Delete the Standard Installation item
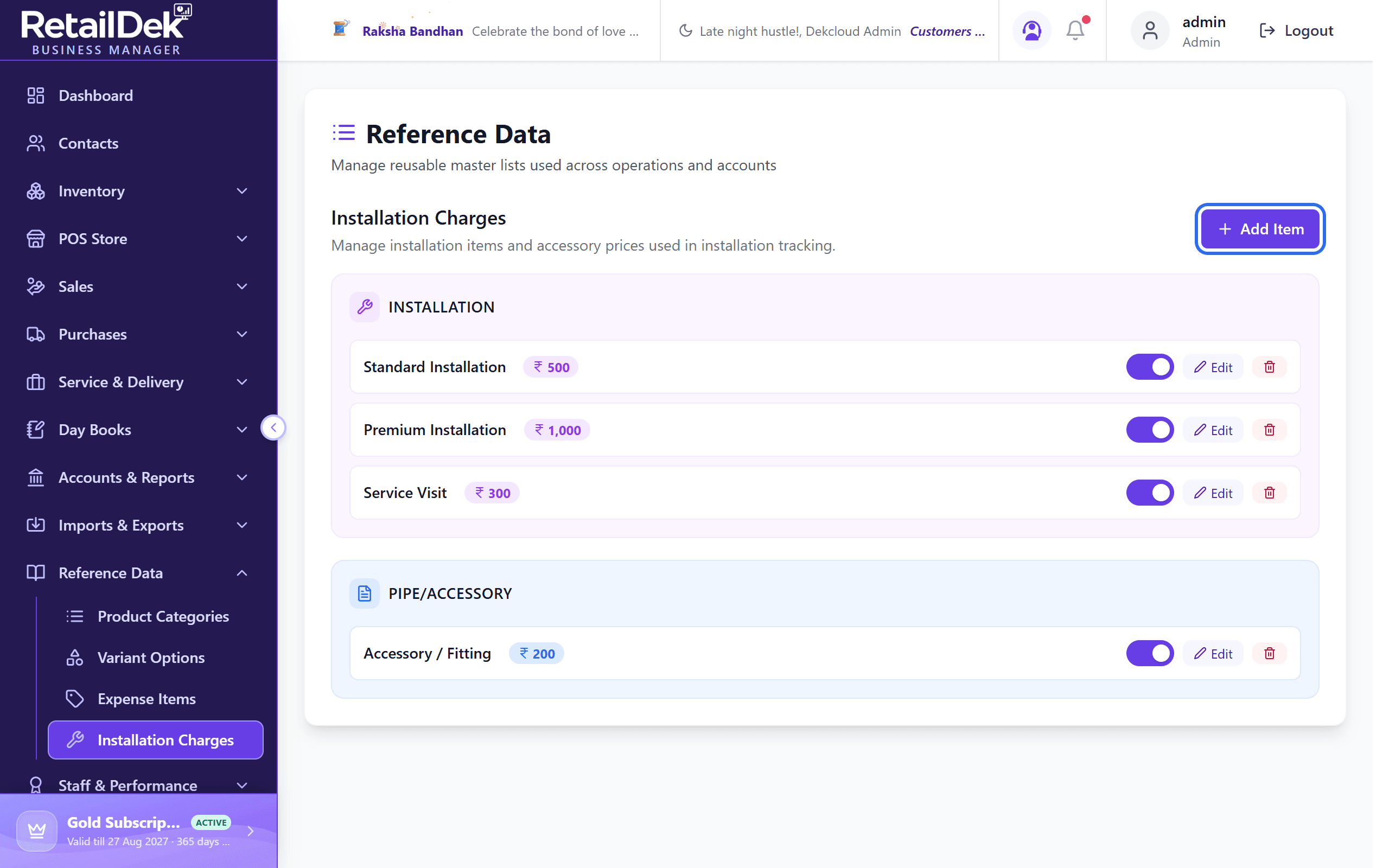Screen dimensions: 1389x868 [x=1269, y=367]
